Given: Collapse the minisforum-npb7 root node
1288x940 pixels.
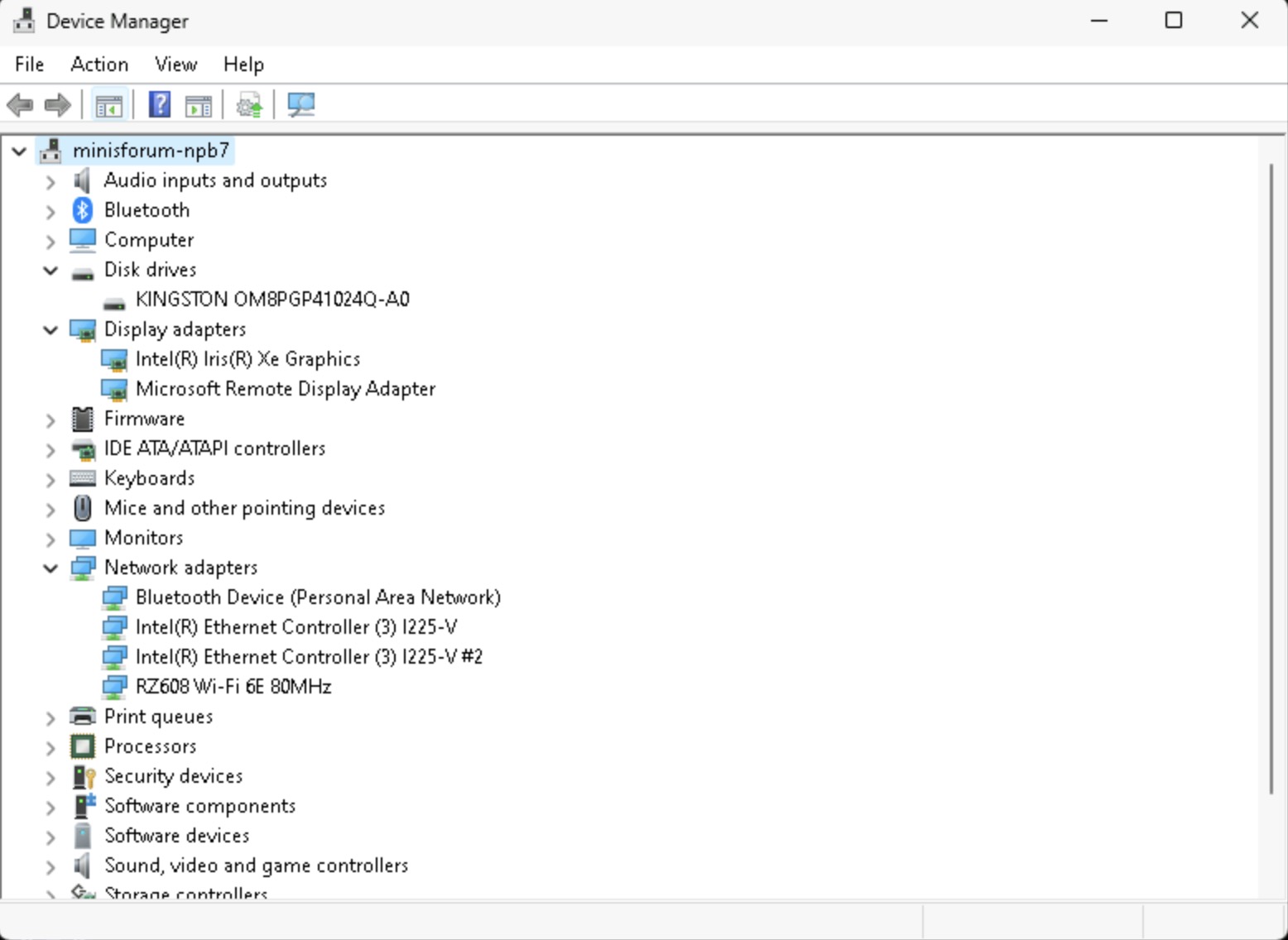Looking at the screenshot, I should click(x=19, y=151).
